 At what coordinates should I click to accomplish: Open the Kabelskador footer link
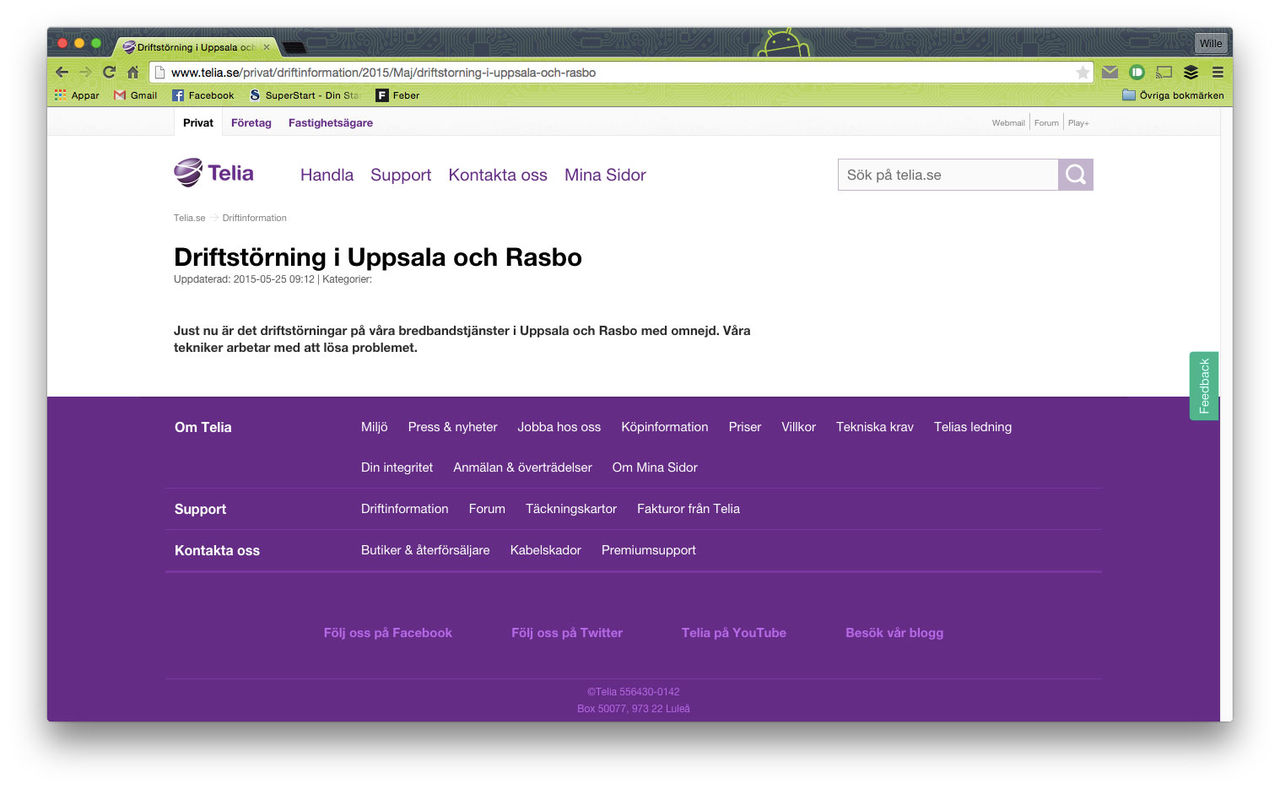pos(545,550)
